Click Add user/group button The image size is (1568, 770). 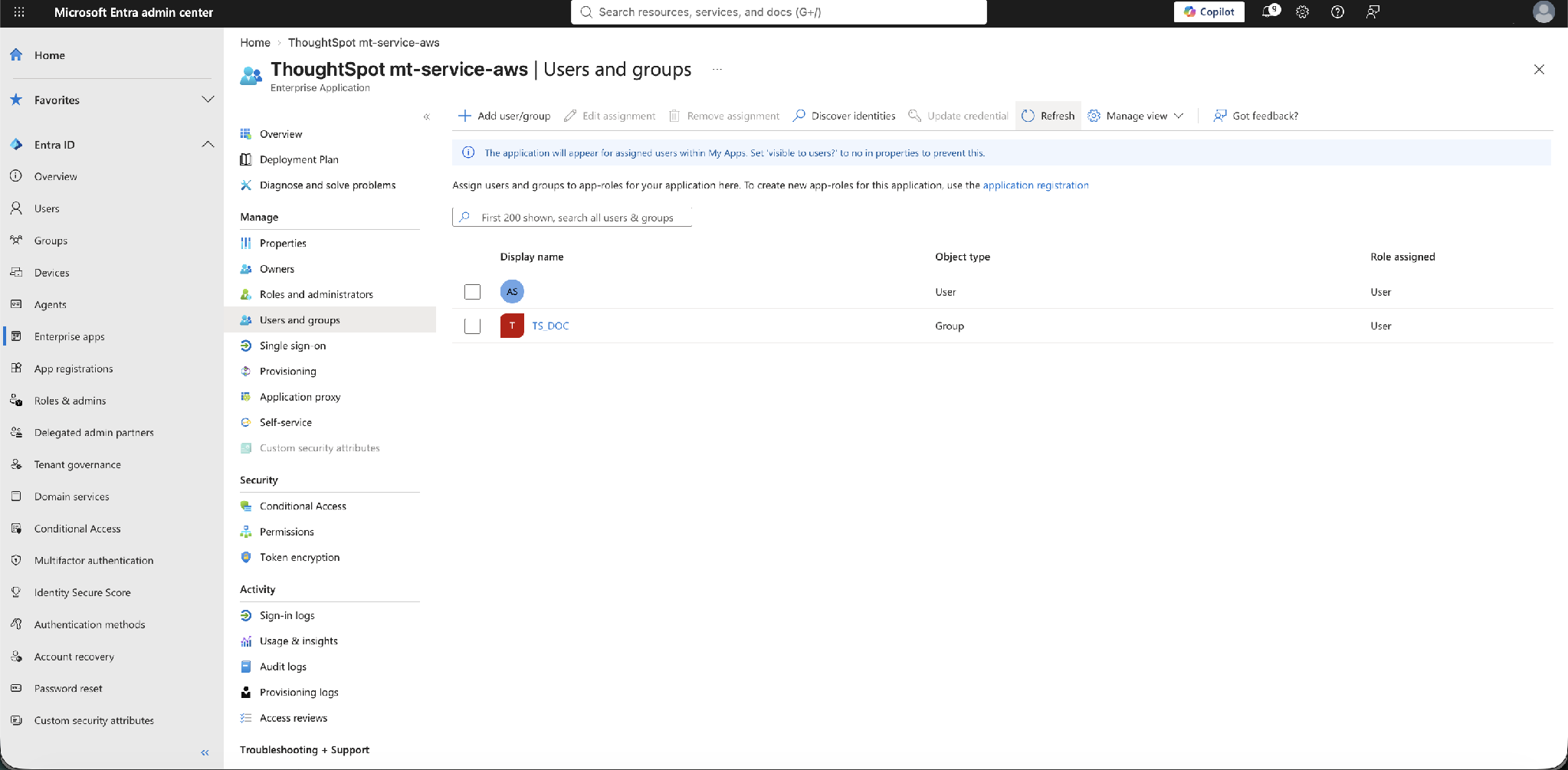(x=504, y=116)
